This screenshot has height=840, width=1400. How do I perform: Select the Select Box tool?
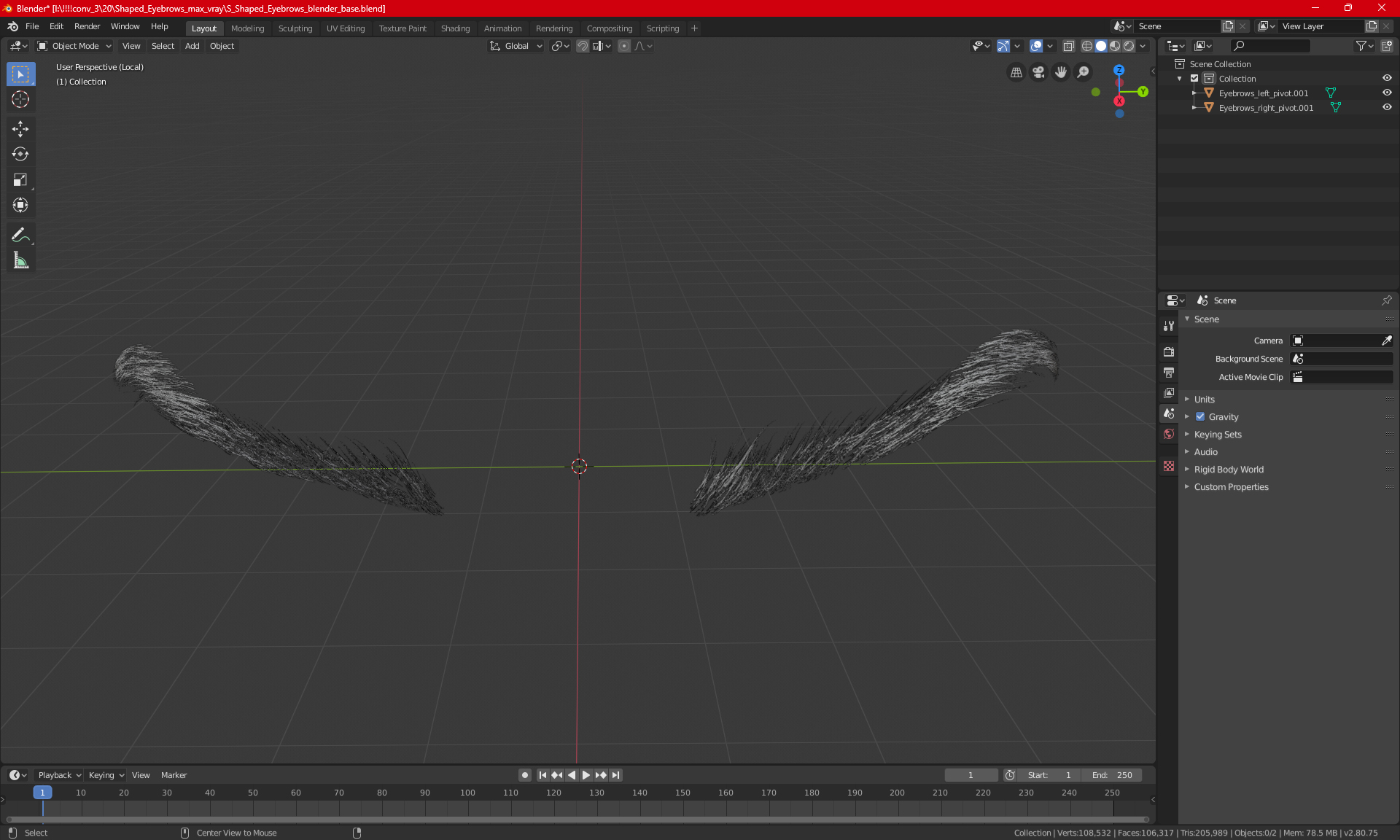coord(20,74)
